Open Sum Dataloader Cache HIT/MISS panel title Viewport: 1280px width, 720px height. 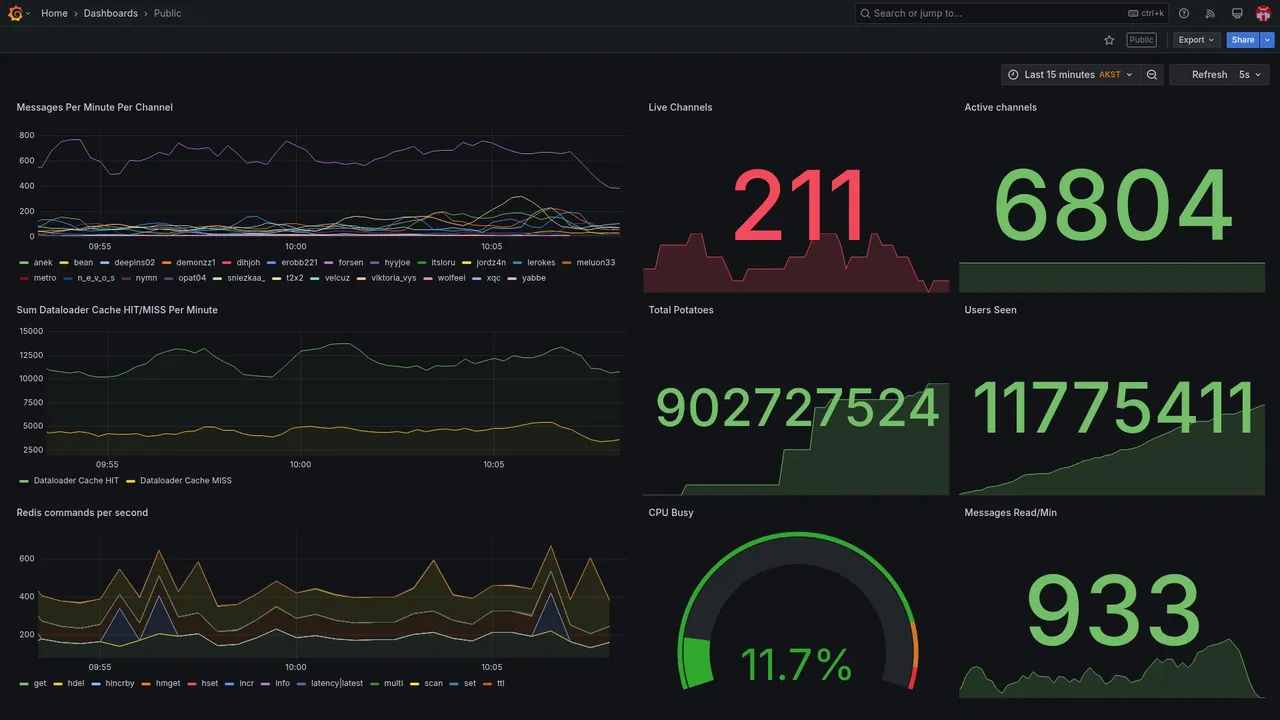pos(117,310)
